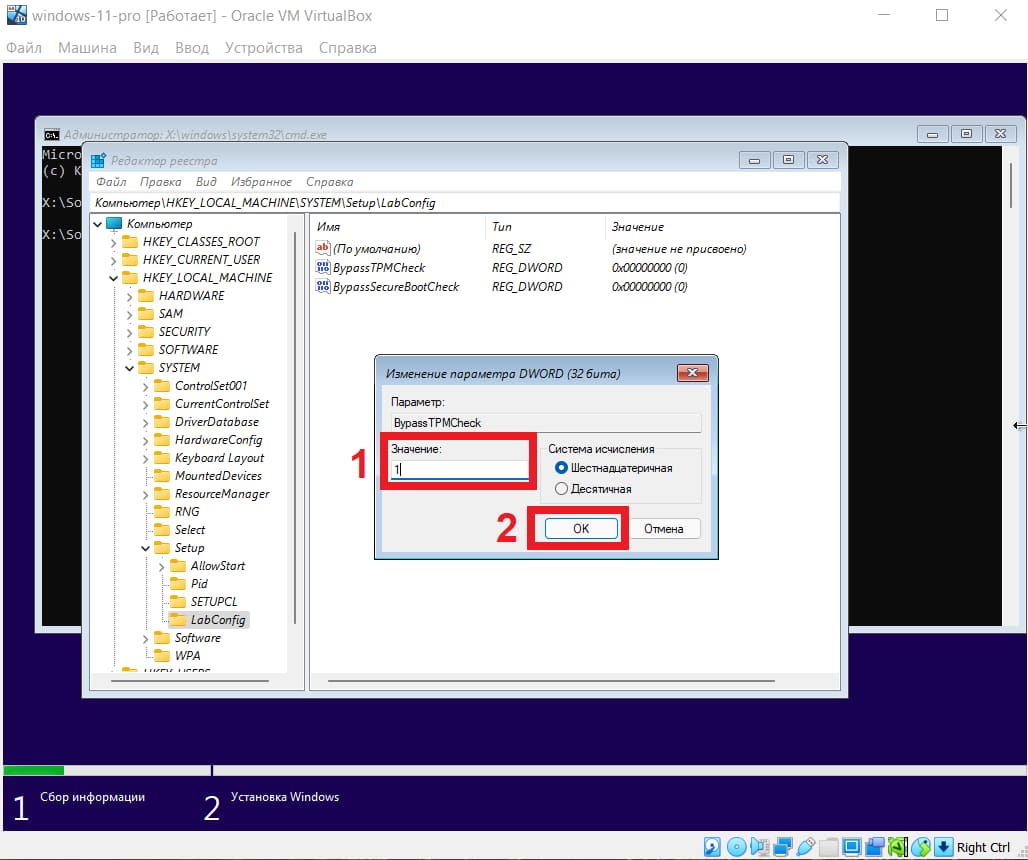Click the VirtualBox window title icon
Screen dimensions: 1028x860
tap(16, 15)
